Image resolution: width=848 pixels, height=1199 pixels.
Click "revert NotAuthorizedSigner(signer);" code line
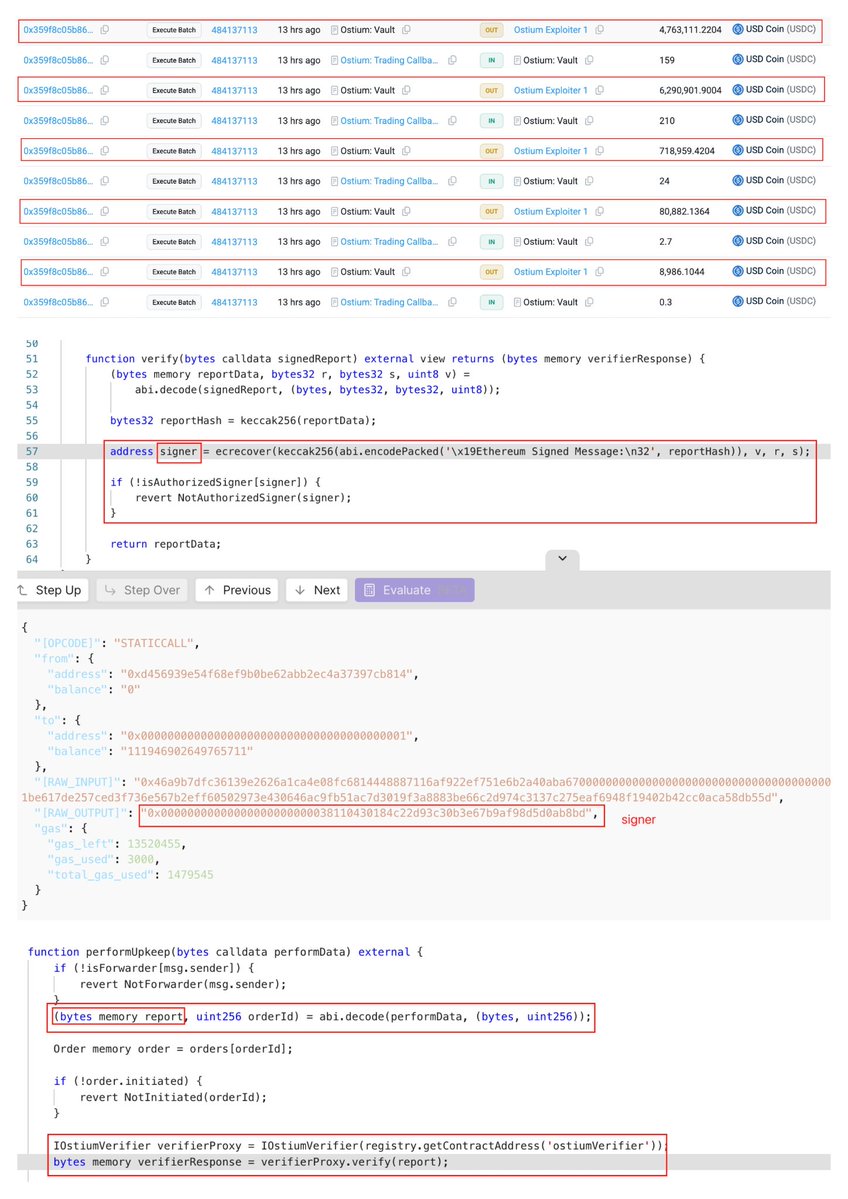[x=243, y=497]
